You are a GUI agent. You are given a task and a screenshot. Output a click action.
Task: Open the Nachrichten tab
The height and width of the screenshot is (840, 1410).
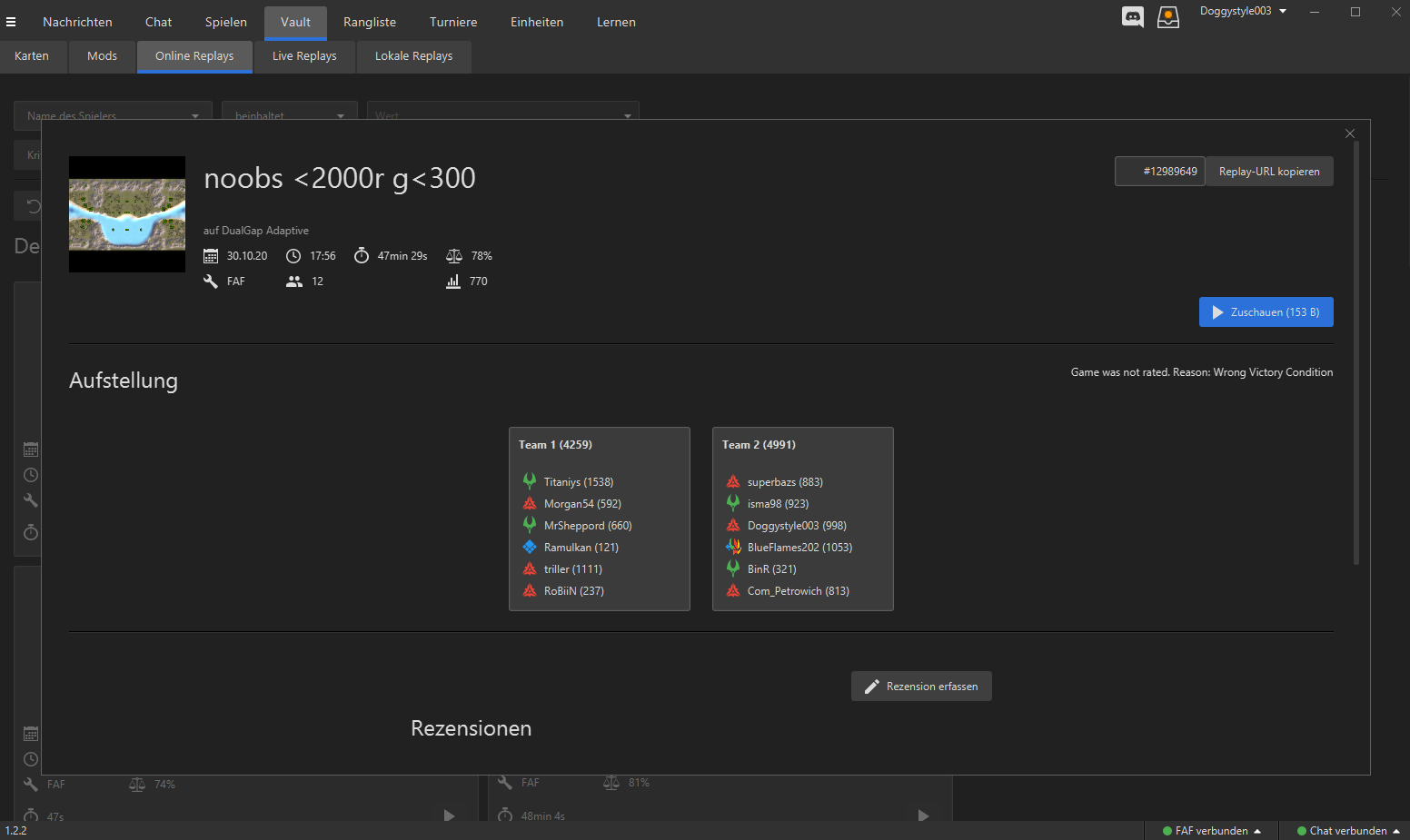(x=77, y=22)
